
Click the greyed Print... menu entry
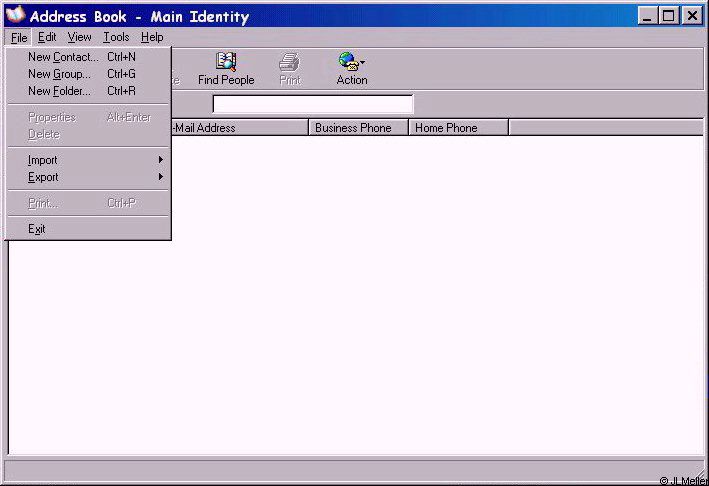(88, 203)
